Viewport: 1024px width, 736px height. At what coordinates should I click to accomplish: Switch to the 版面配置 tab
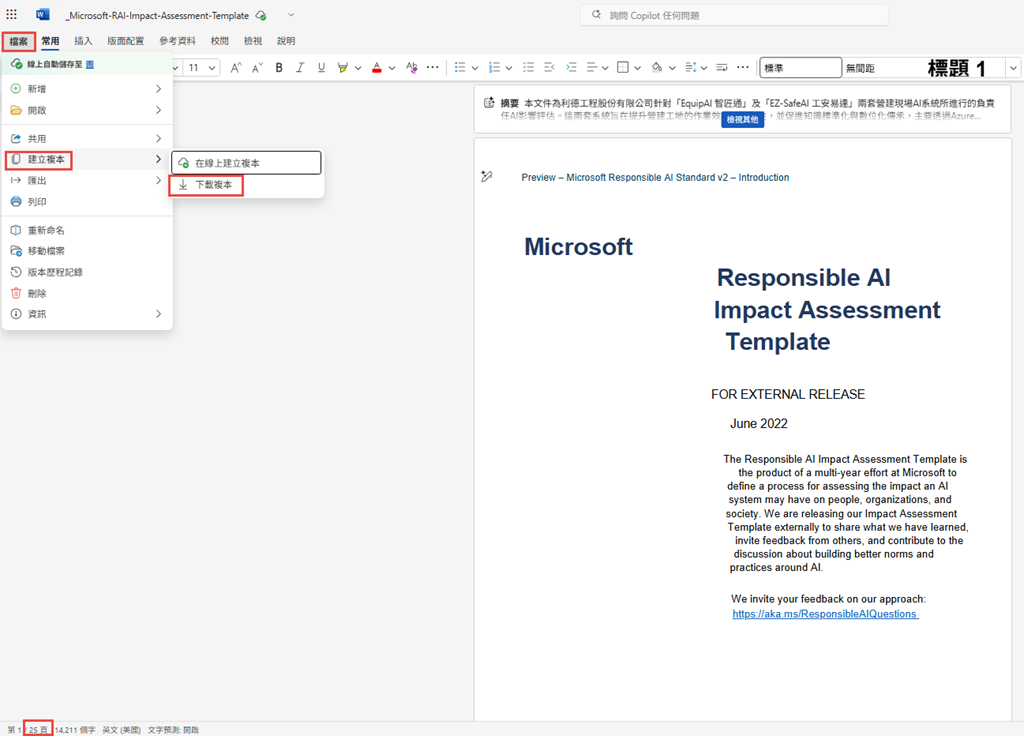pos(125,41)
